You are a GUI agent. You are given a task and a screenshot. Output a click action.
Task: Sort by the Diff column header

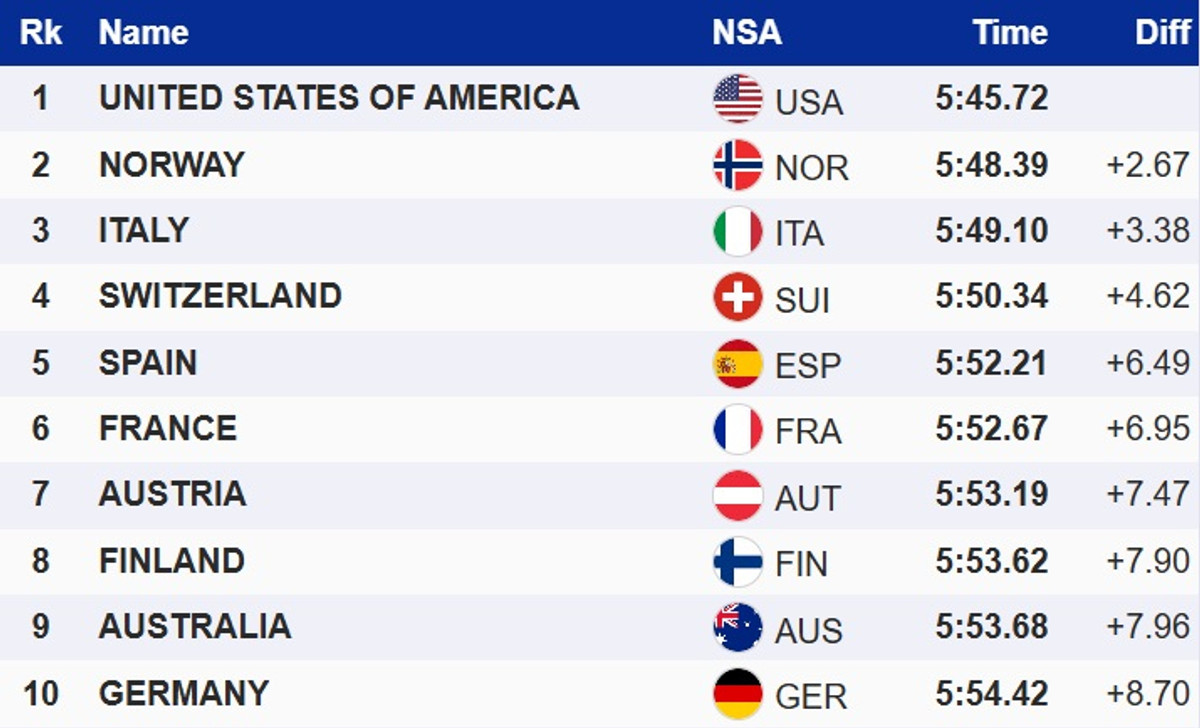coord(1162,33)
